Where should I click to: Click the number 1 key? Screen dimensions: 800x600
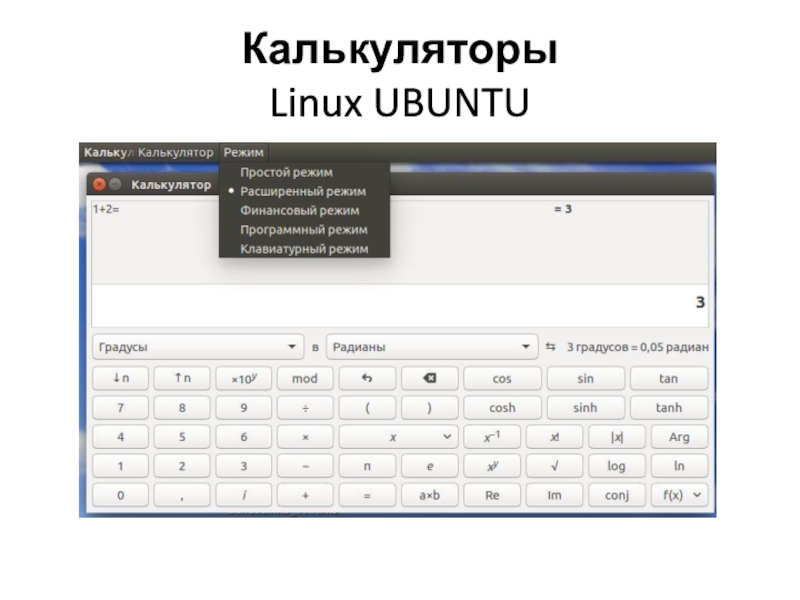(x=120, y=466)
